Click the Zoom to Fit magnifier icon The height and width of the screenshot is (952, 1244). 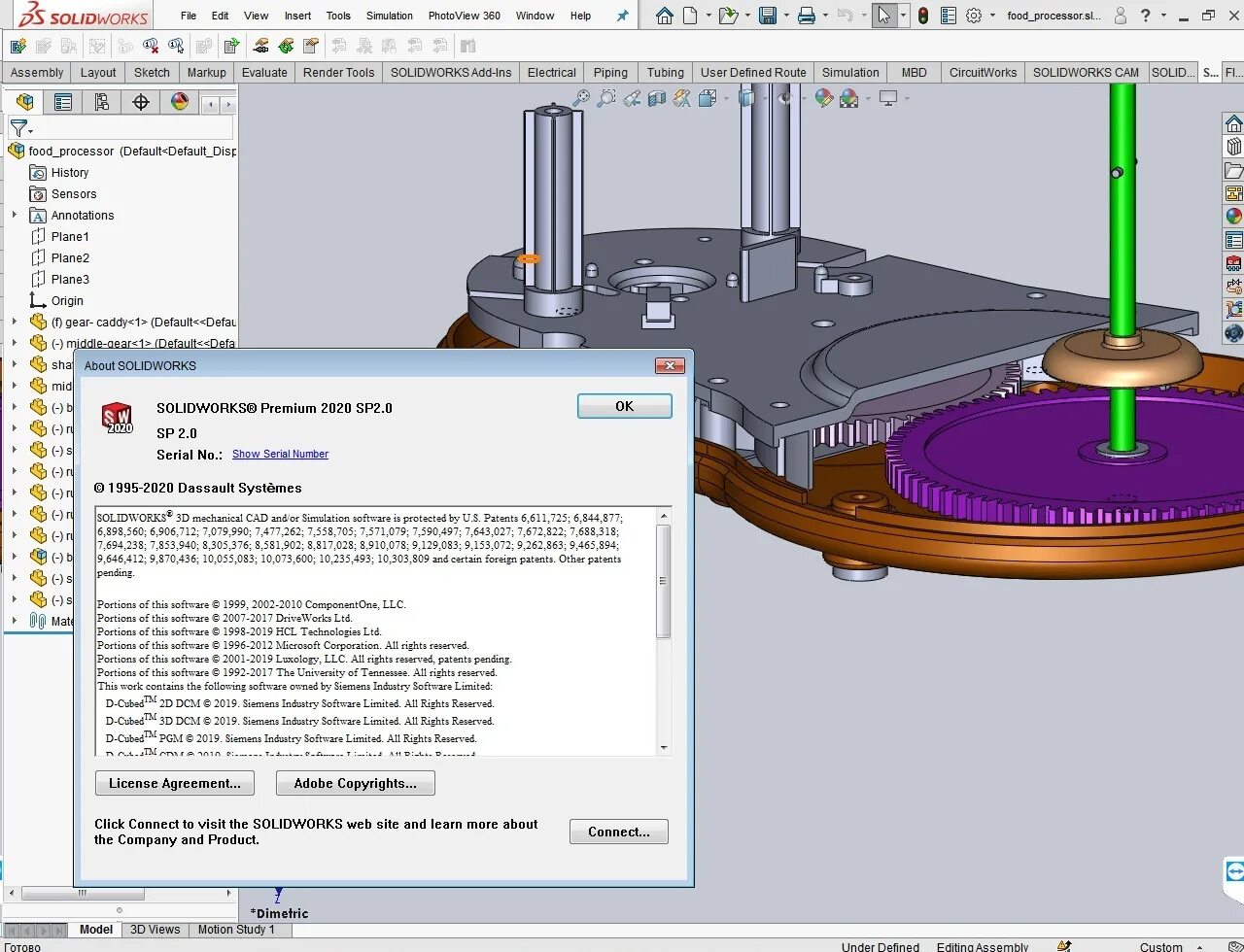(581, 98)
